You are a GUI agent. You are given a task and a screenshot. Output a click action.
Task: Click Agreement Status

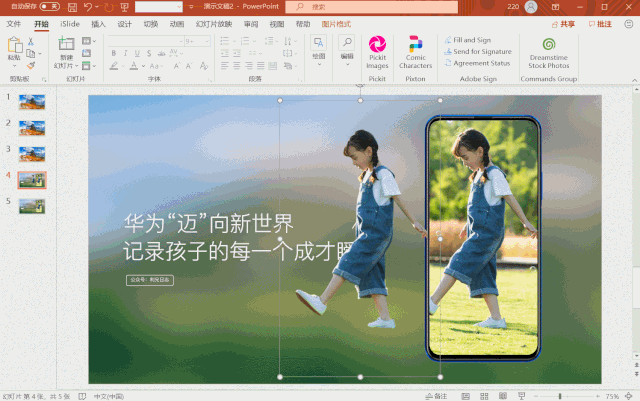tap(477, 63)
